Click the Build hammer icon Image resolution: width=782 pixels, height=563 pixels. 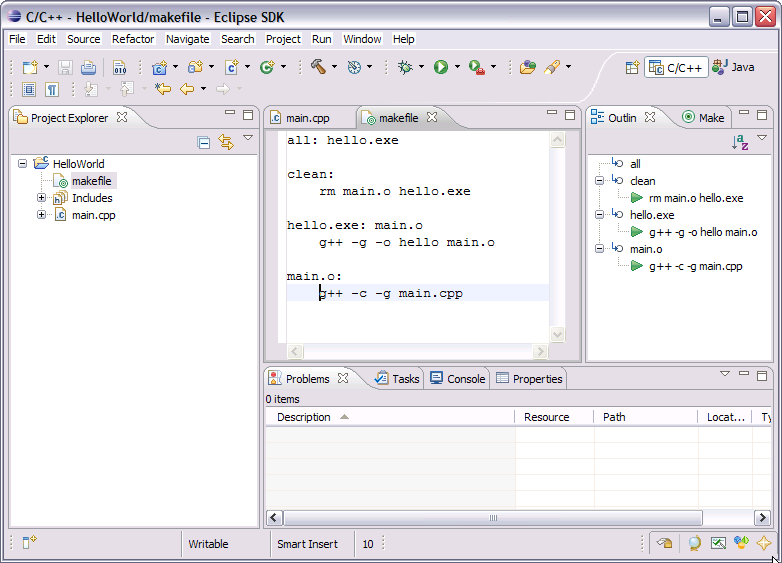tap(318, 66)
